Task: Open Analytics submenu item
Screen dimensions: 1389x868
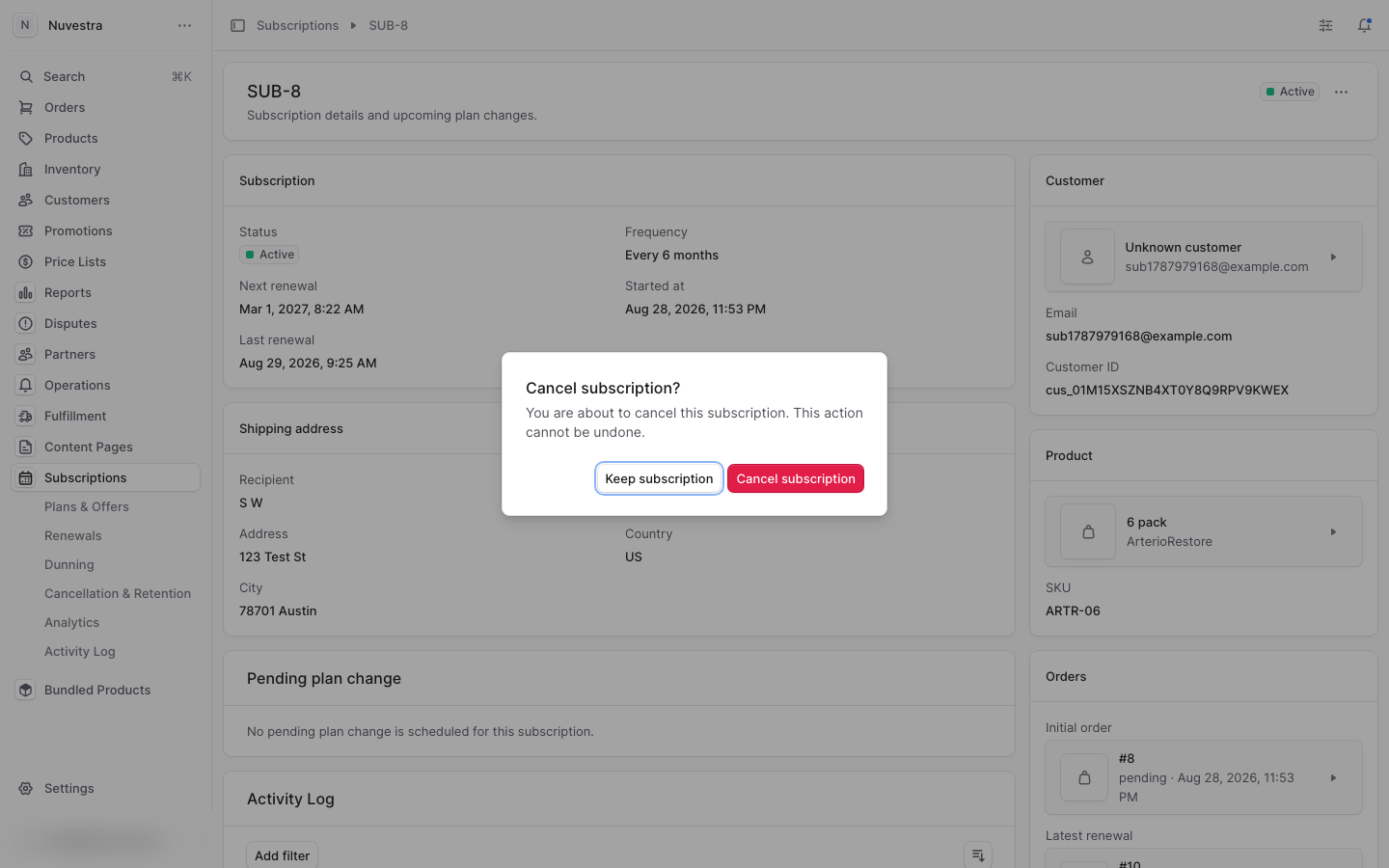Action: [x=72, y=622]
